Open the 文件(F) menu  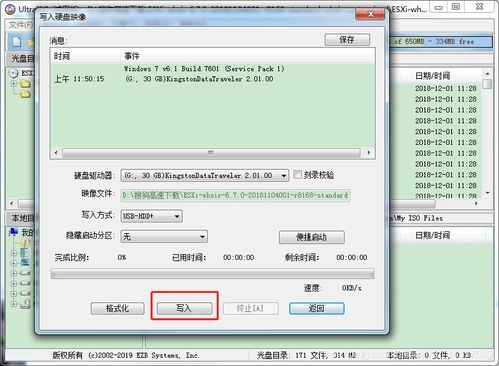click(21, 25)
